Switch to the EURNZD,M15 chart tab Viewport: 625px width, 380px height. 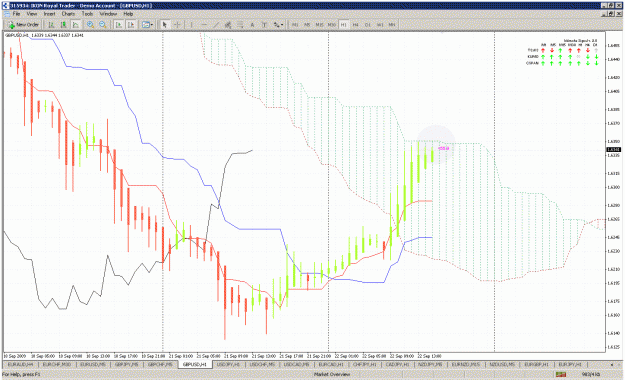[466, 364]
